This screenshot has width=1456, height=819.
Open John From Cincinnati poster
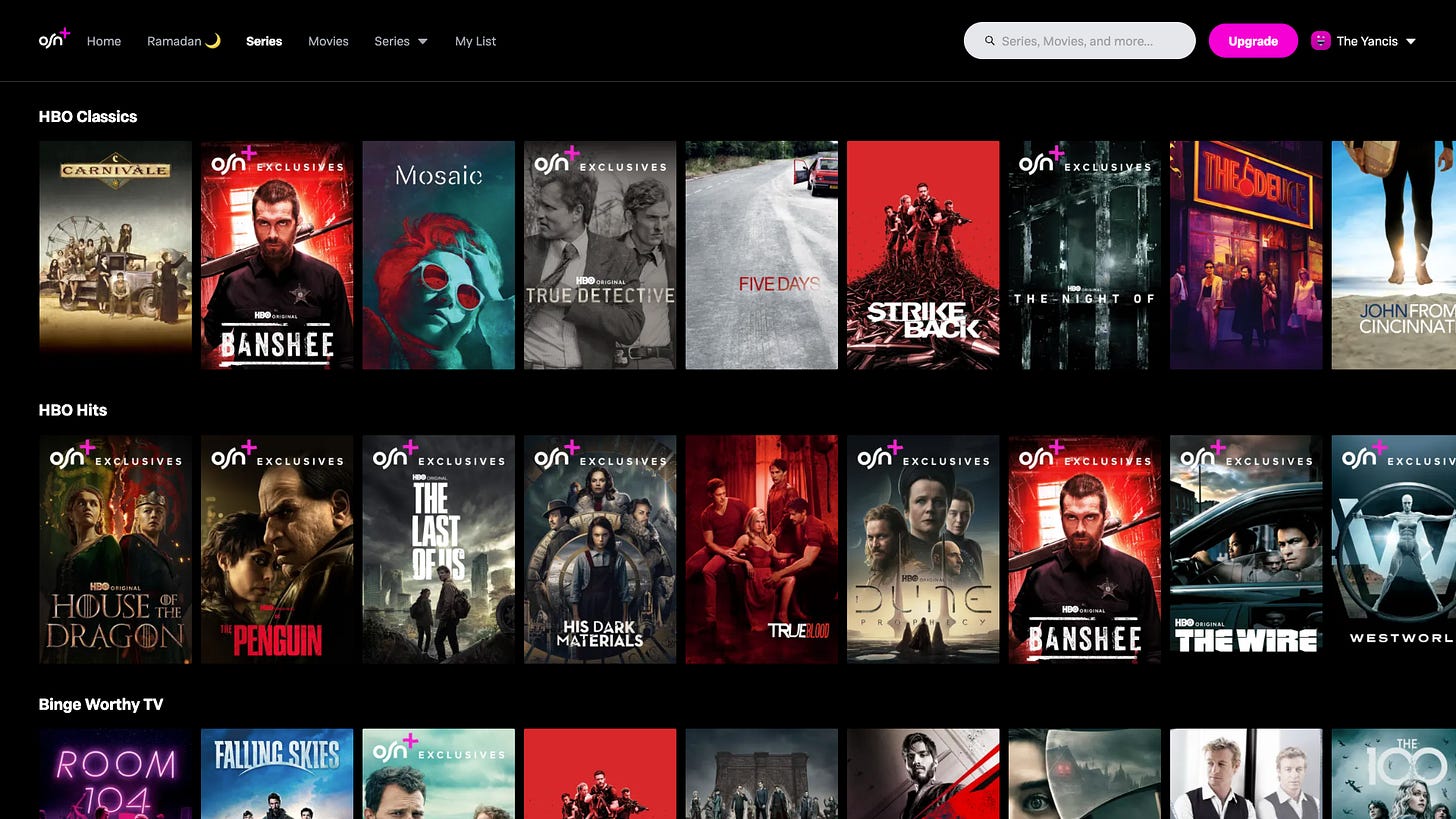1394,255
